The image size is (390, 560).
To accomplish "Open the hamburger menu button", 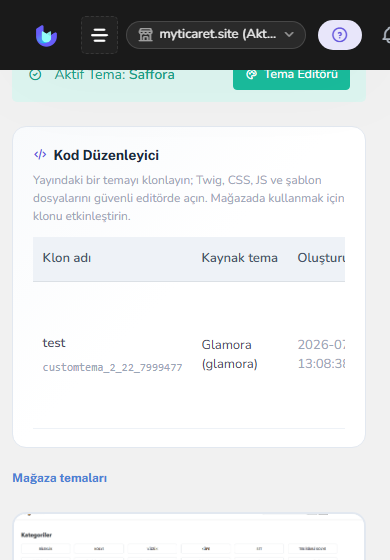I will tap(99, 35).
